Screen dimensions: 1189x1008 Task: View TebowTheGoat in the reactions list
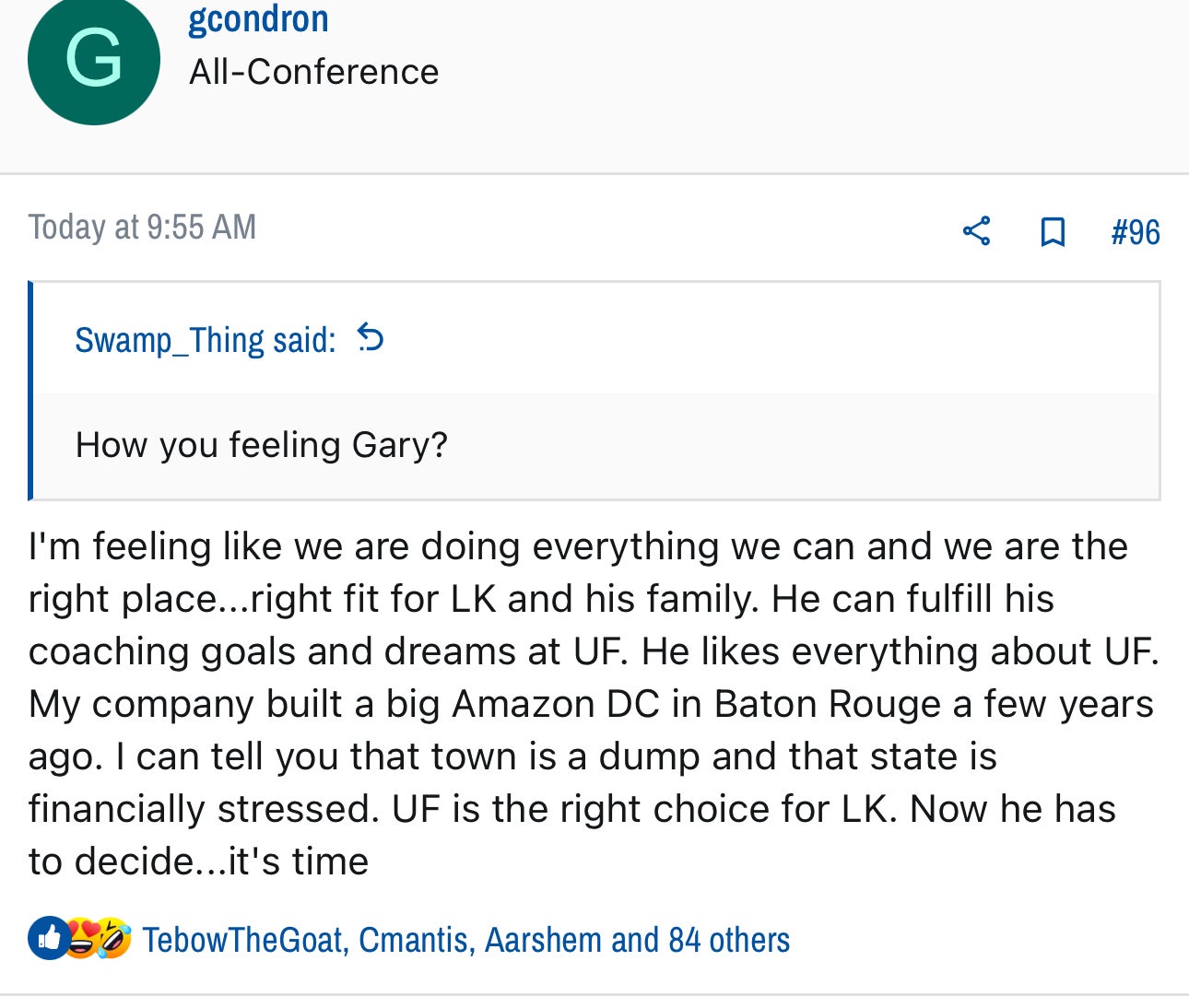coord(244,940)
